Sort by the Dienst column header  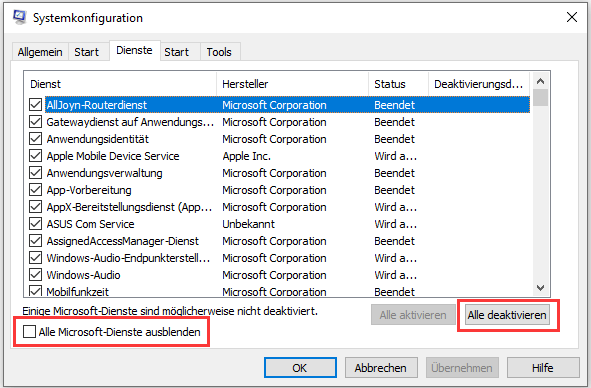click(x=120, y=84)
